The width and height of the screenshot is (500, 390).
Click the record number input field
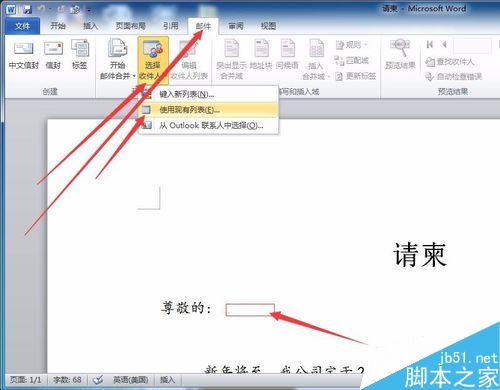tap(472, 45)
